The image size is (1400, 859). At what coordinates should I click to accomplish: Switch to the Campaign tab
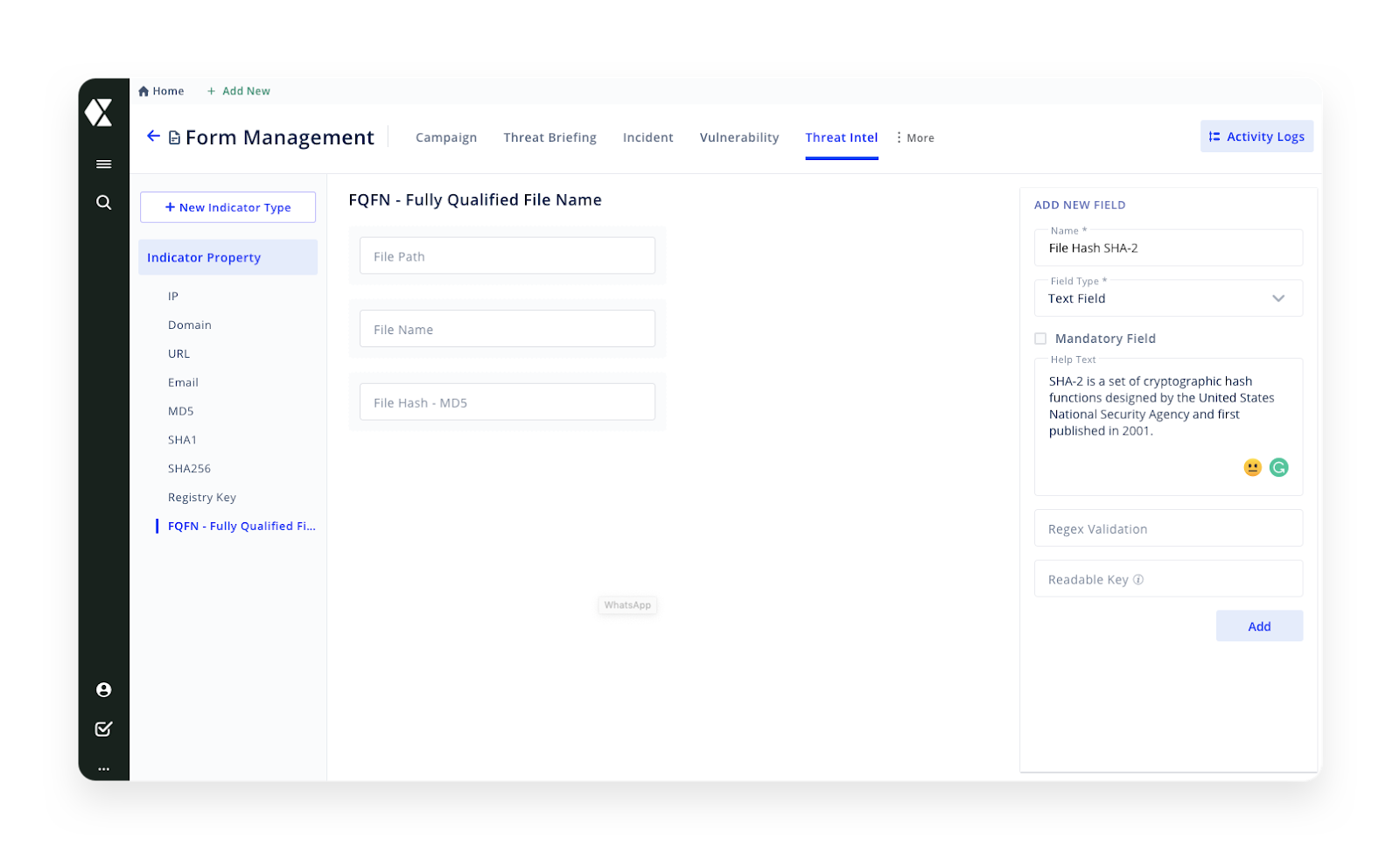click(x=446, y=138)
